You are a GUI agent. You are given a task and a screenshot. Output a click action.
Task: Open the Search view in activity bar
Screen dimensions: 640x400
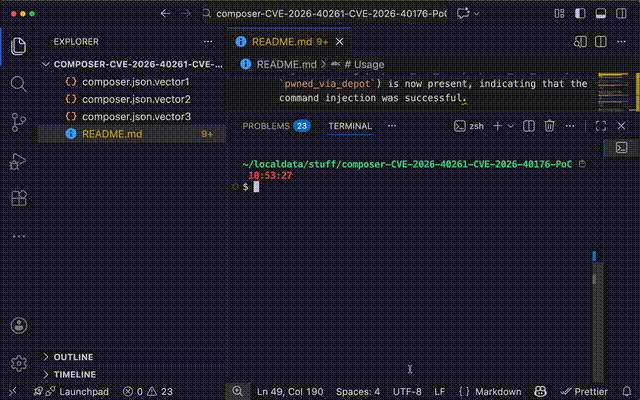point(18,83)
